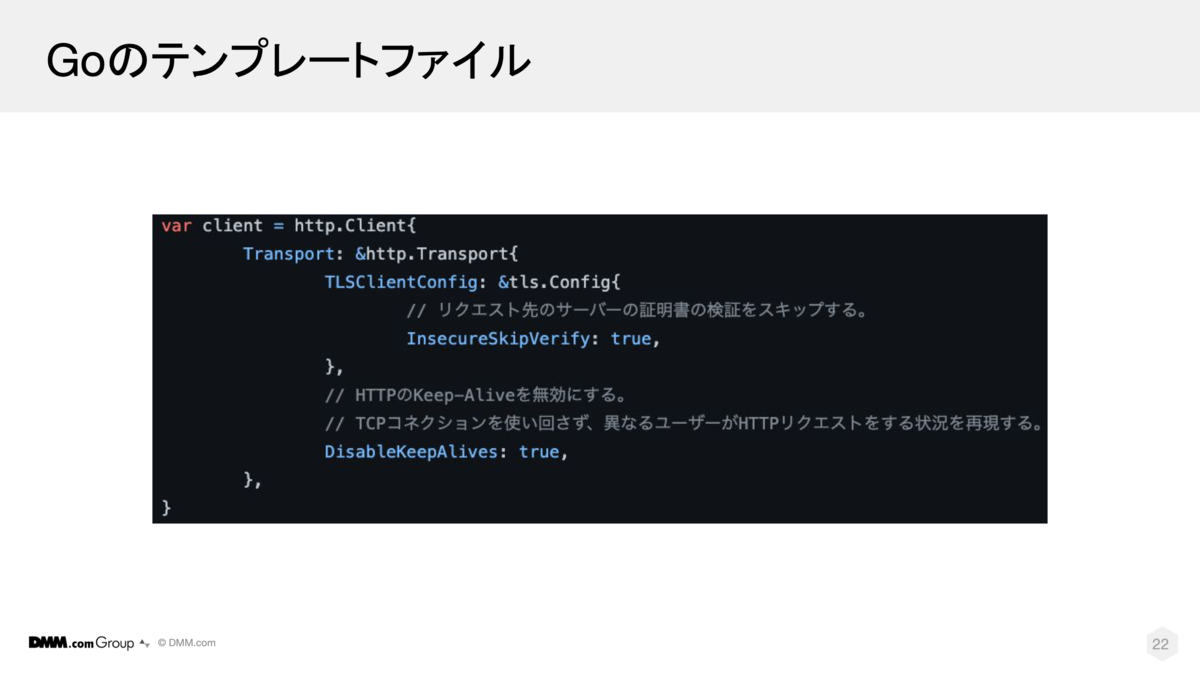The image size is (1200, 675).
Task: Click the 'var' keyword in code
Action: [177, 226]
